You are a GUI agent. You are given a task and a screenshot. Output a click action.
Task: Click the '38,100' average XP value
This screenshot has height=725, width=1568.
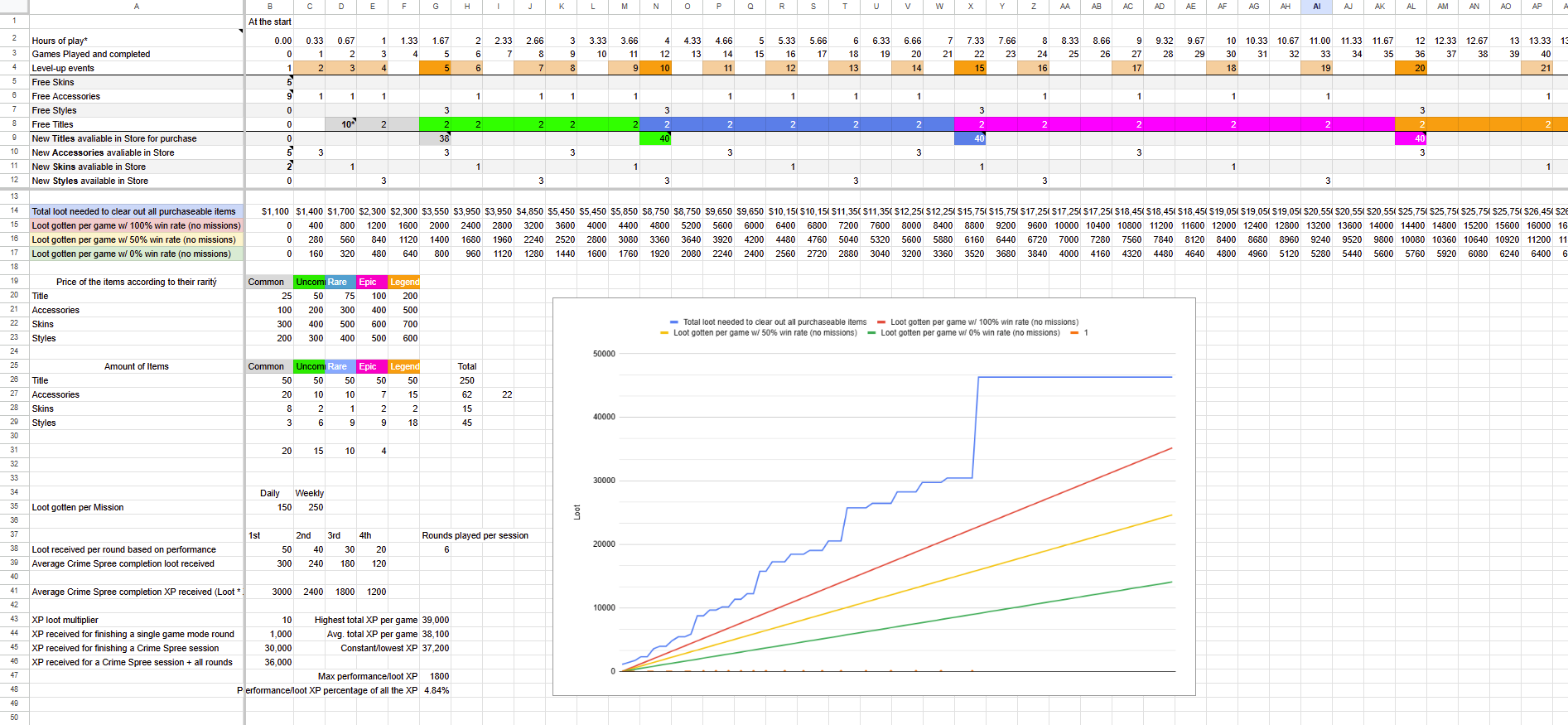coord(436,634)
